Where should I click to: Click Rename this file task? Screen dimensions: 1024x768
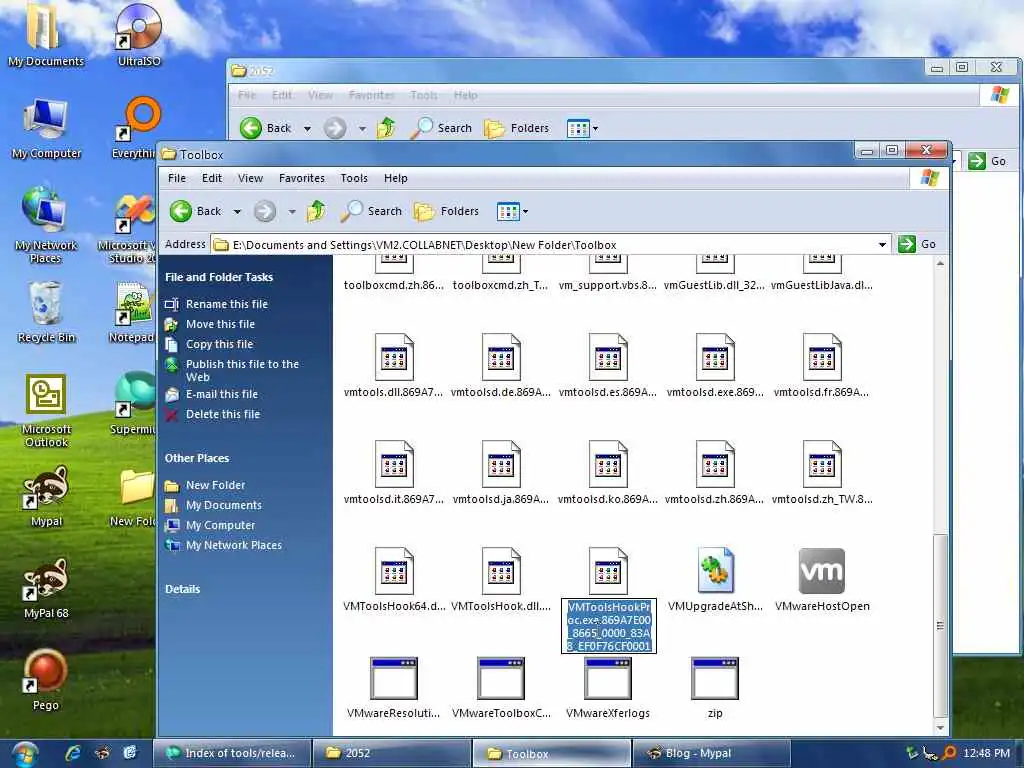tap(227, 304)
